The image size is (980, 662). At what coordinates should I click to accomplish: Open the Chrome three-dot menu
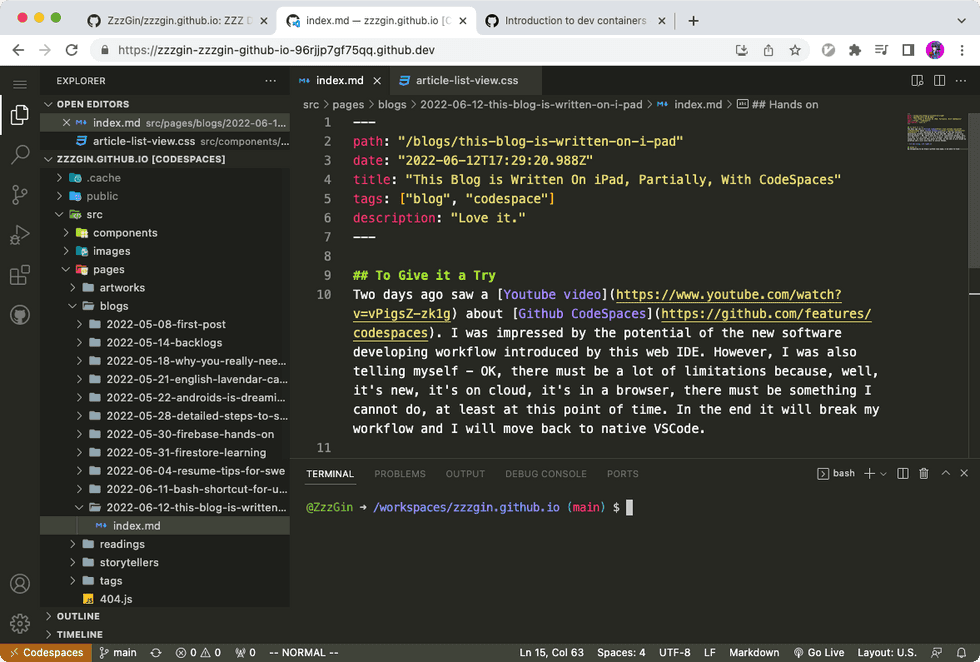point(962,50)
